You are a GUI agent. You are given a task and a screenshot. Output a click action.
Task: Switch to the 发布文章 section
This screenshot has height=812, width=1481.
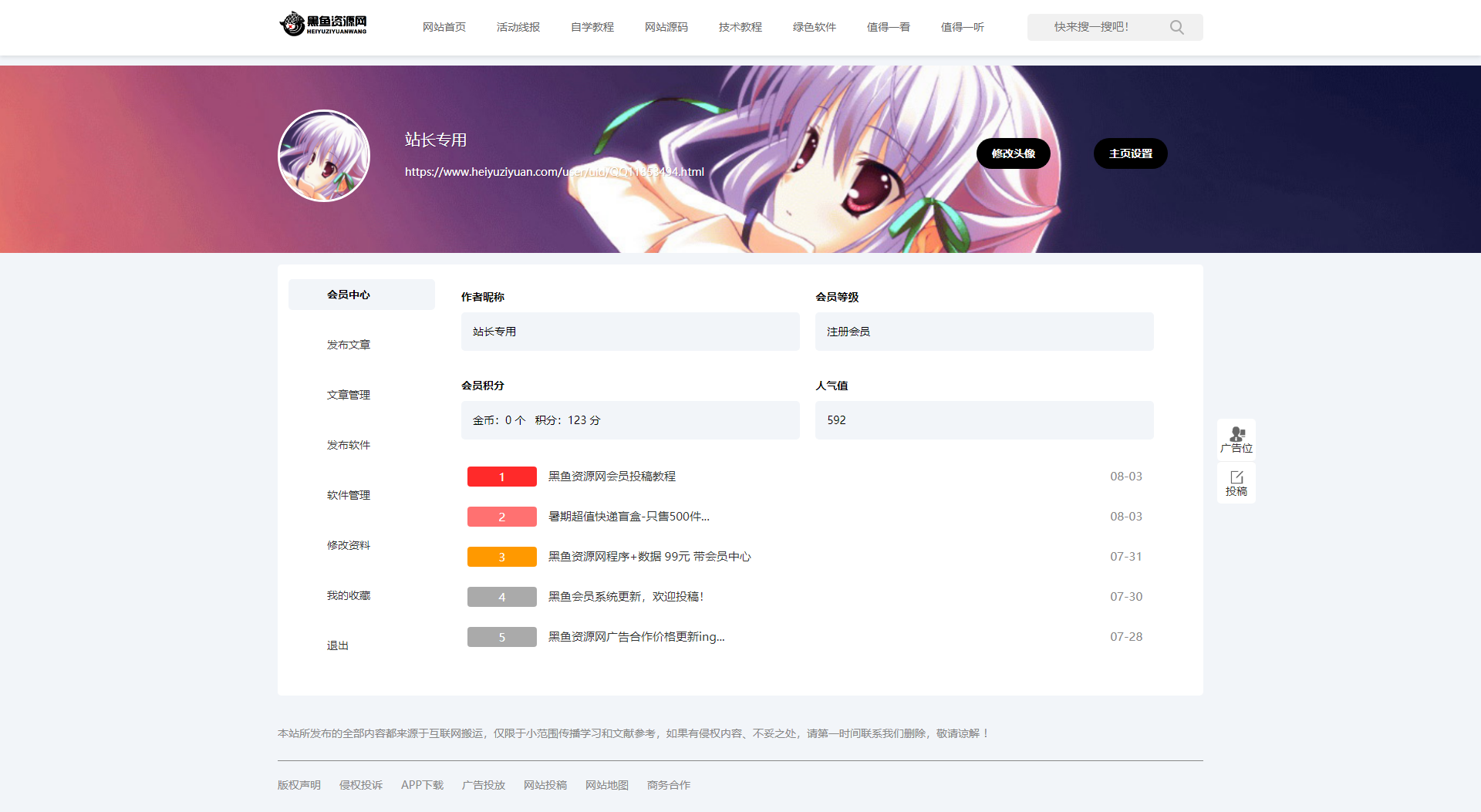(x=349, y=344)
